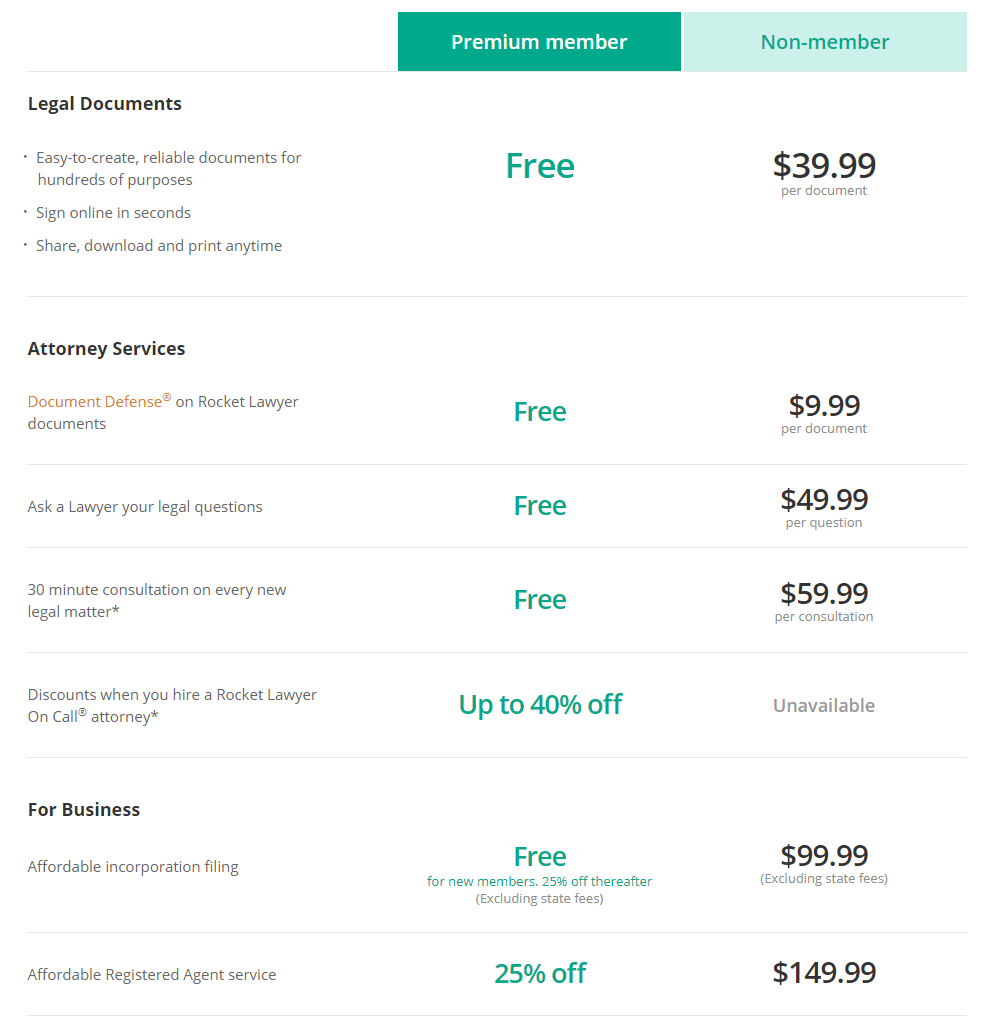Click the $149.99 Registered Agent price

tap(824, 973)
